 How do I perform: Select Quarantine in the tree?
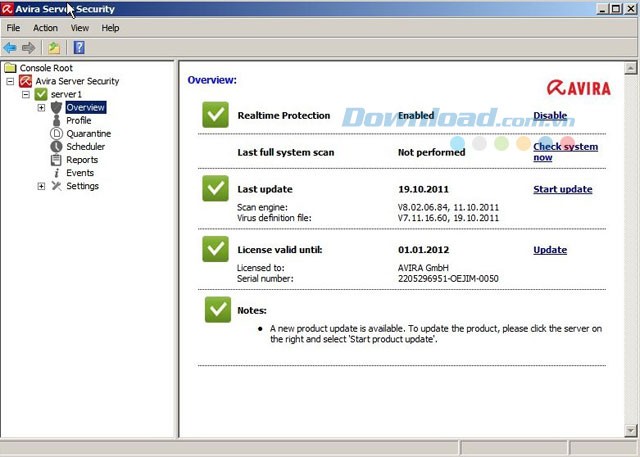(89, 133)
